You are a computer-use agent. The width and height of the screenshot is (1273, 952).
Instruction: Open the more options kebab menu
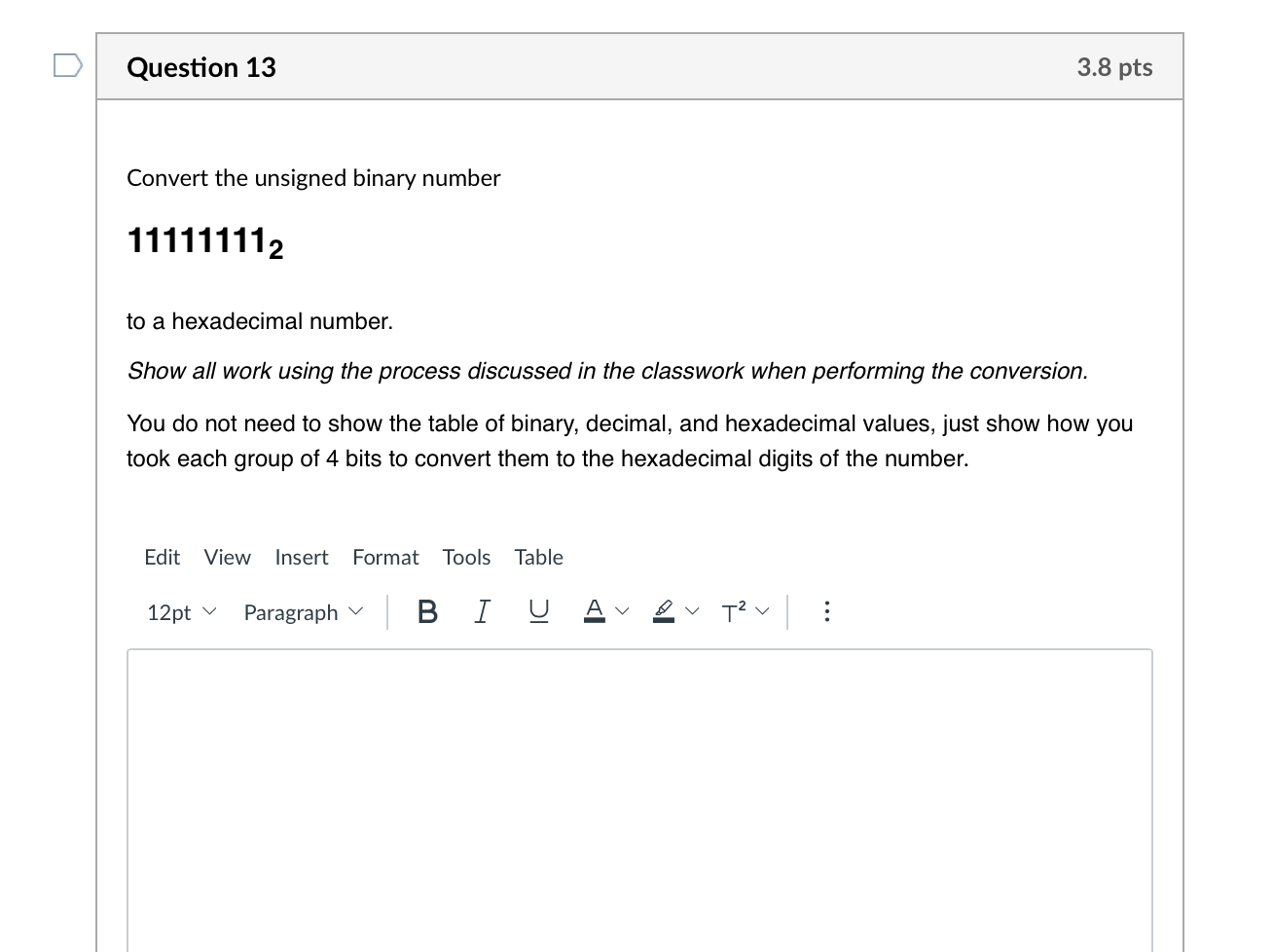(x=826, y=611)
